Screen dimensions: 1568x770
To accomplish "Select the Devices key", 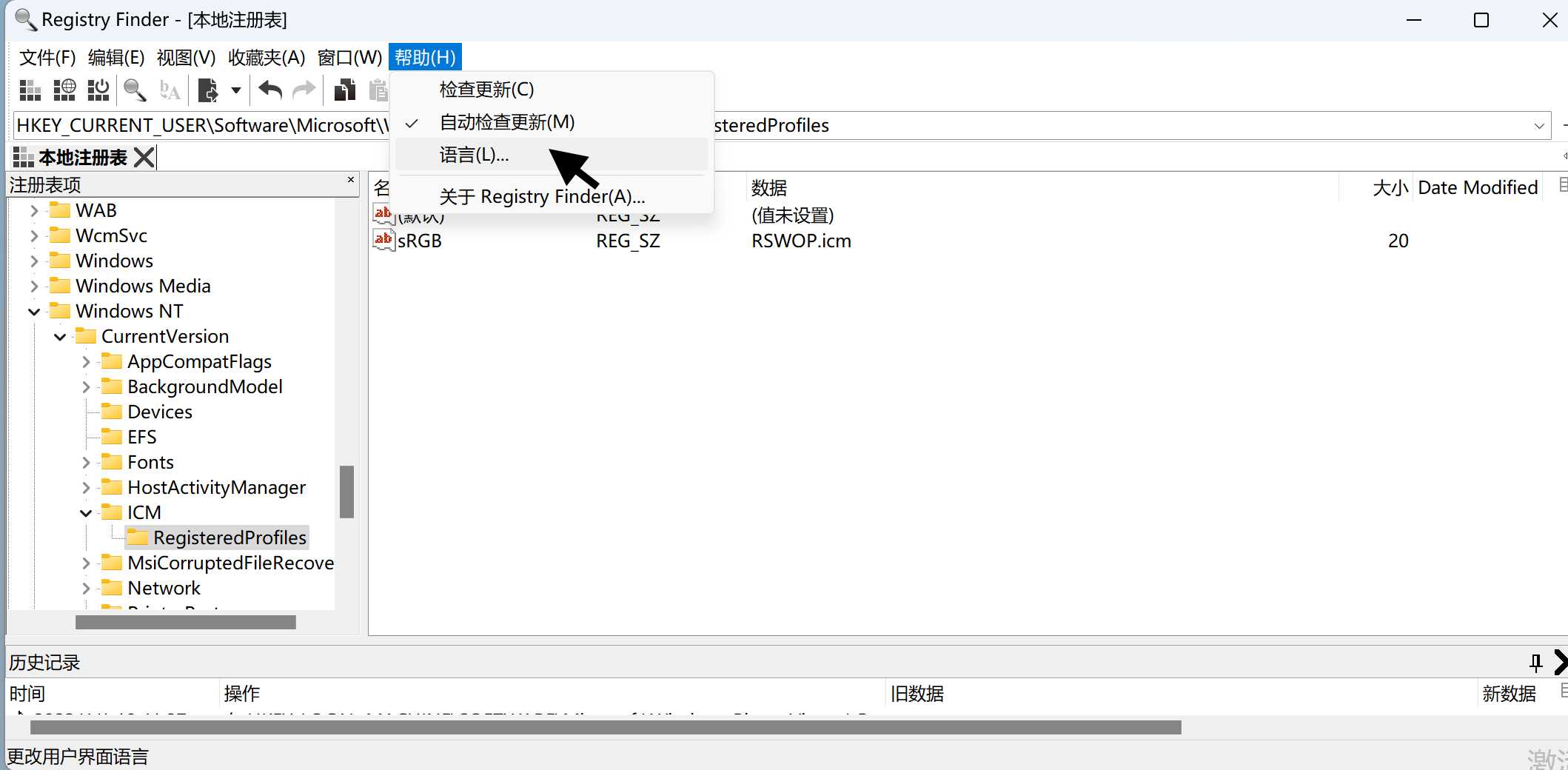I will [160, 412].
